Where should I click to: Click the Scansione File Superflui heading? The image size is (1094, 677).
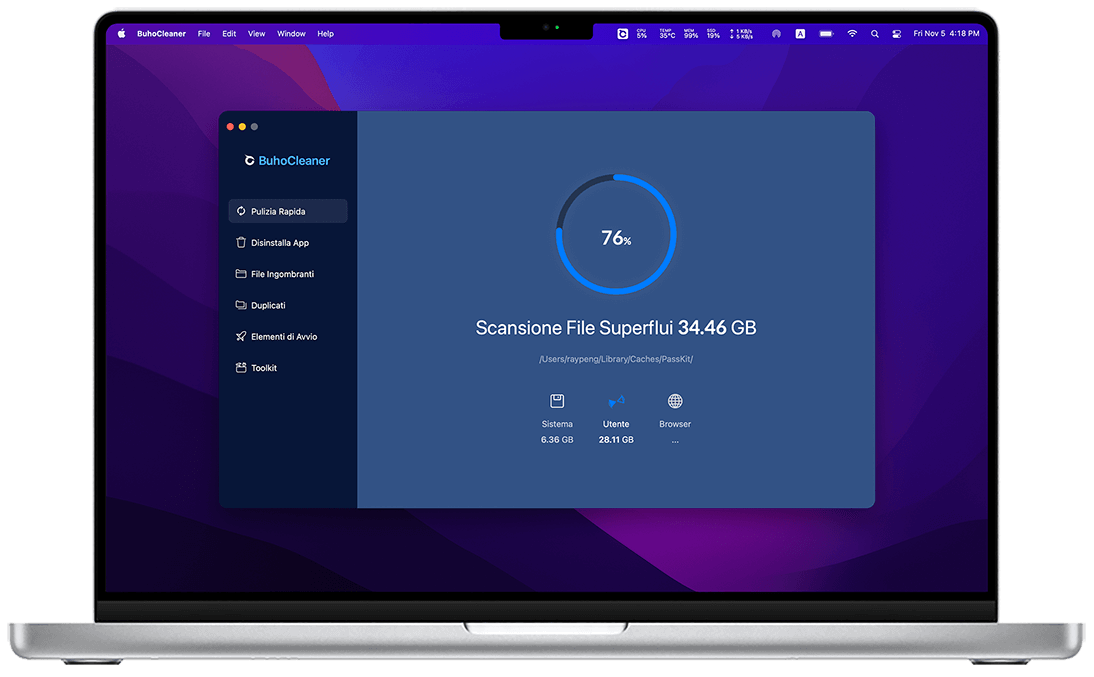[x=575, y=328]
